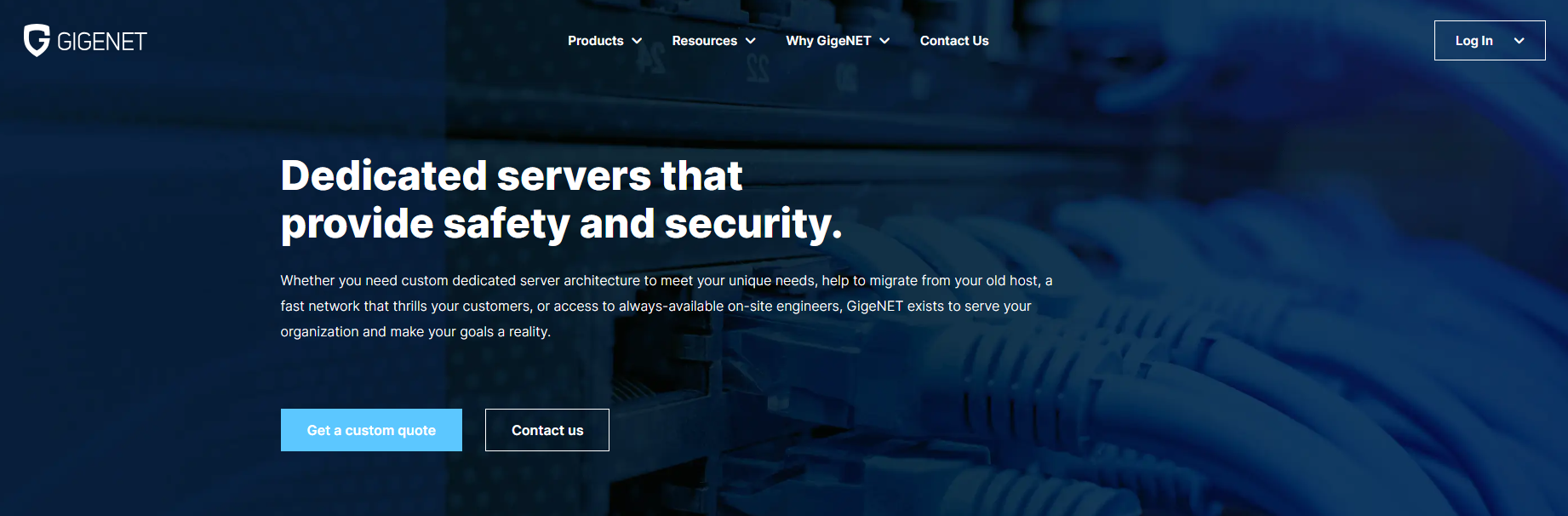Click the paragraph line starting 'fast network that thrills'
This screenshot has height=516, width=1568.
click(x=655, y=306)
